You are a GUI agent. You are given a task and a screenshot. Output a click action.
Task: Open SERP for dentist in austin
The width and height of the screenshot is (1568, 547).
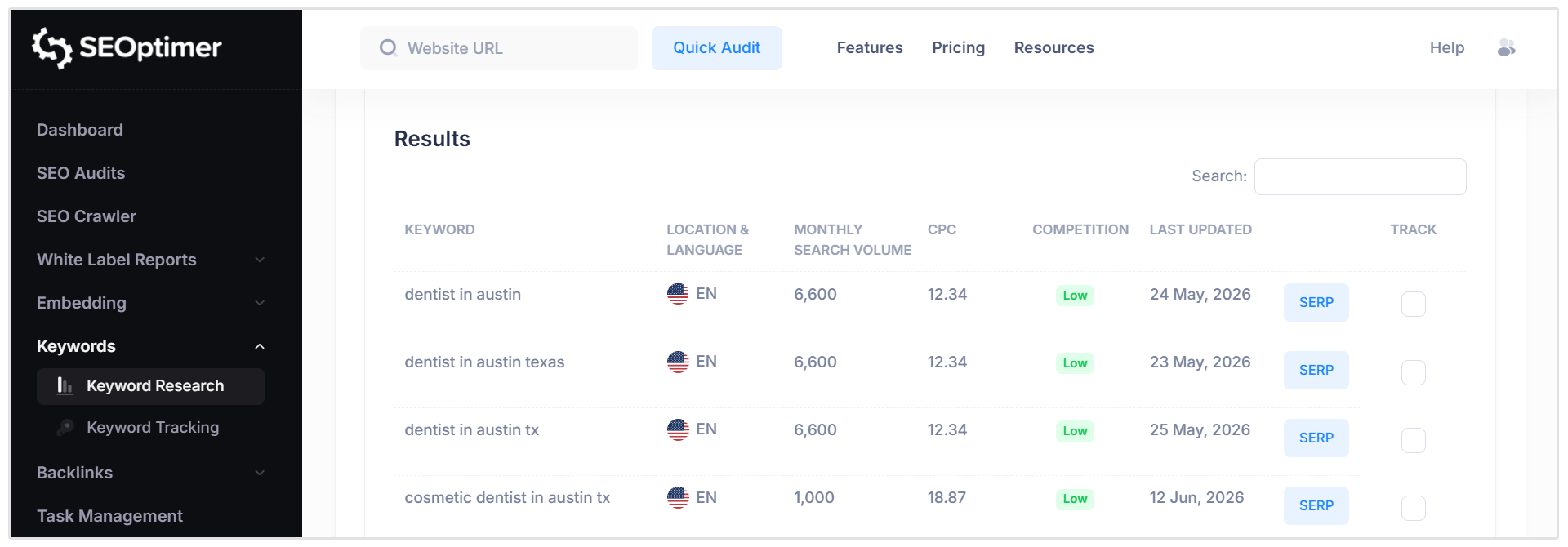click(1316, 302)
